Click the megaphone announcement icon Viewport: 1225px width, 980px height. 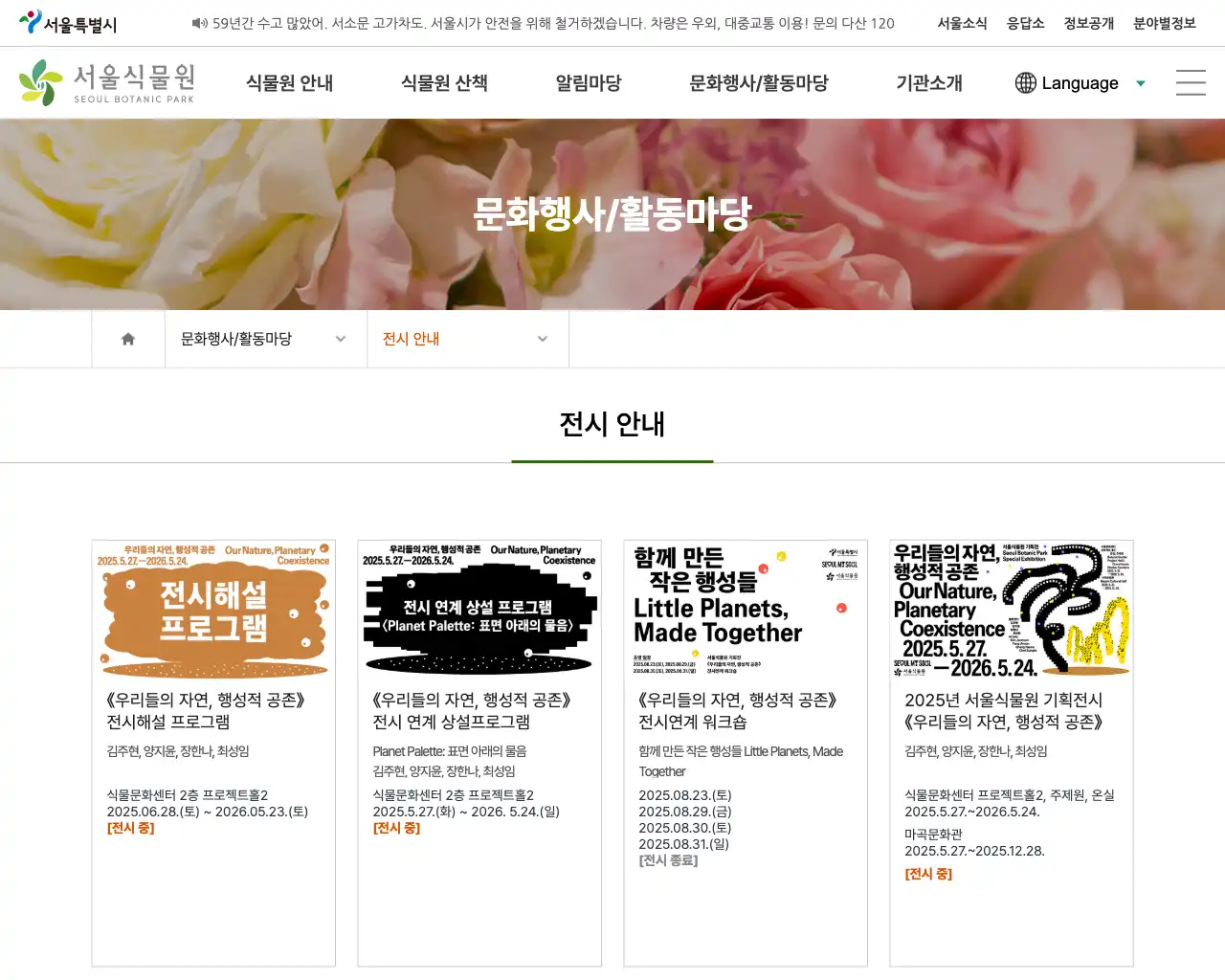199,23
